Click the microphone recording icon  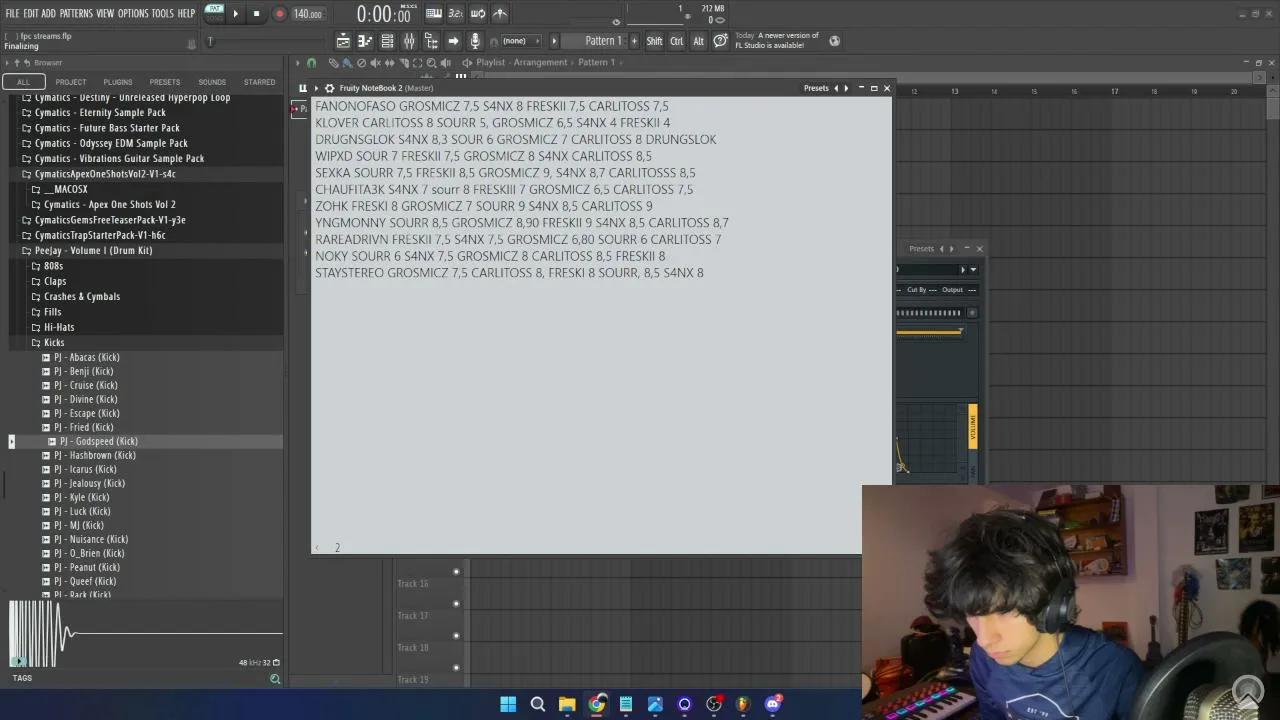(x=475, y=41)
